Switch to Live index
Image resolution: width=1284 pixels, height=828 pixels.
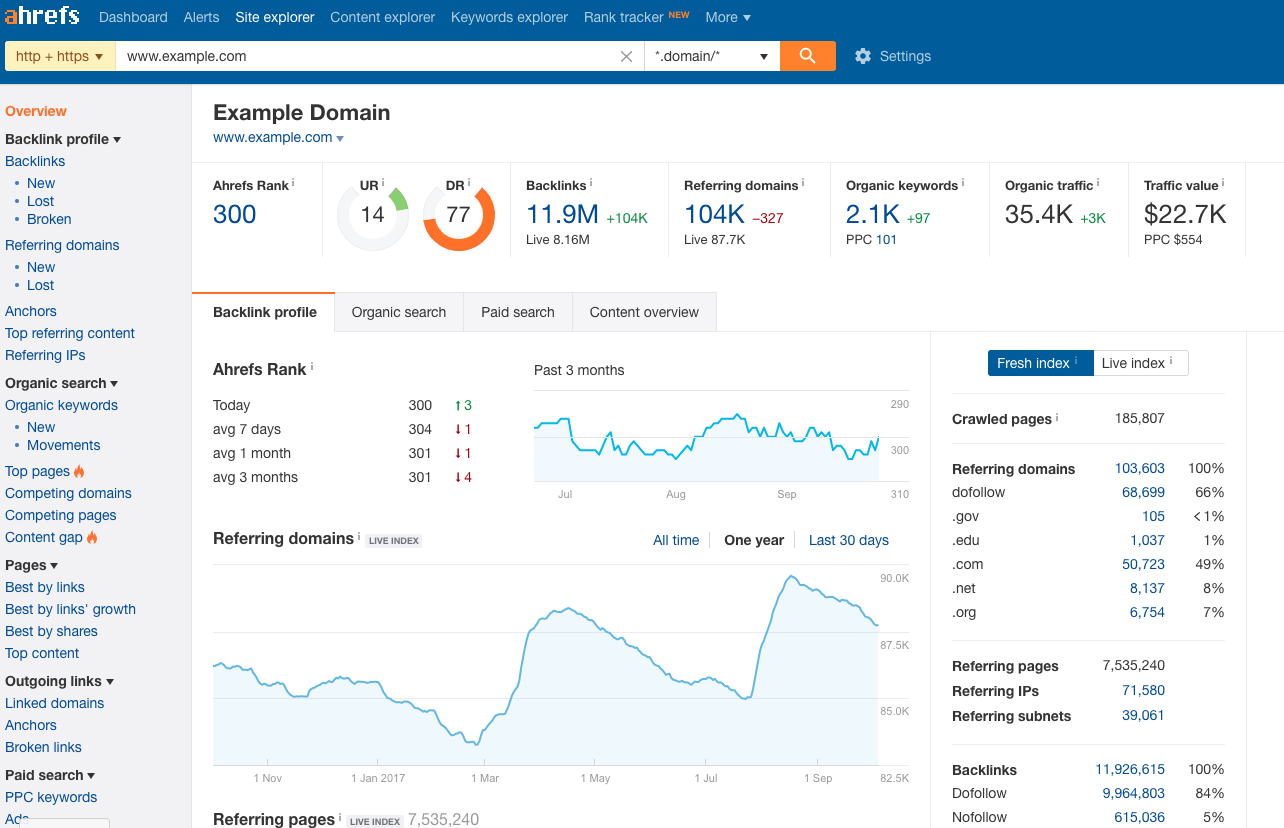1140,363
